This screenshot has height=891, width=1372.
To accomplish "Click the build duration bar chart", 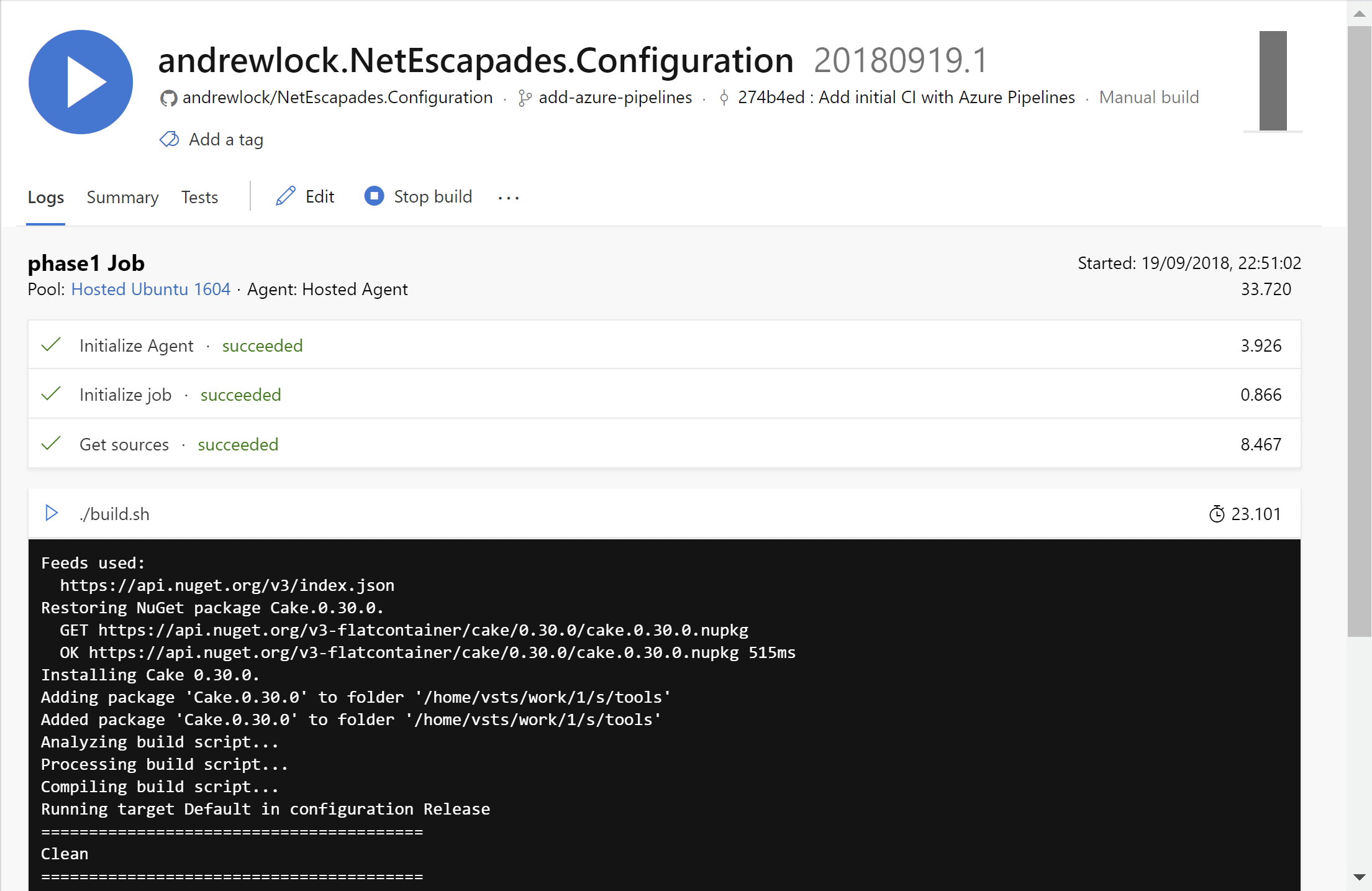I will tap(1273, 81).
